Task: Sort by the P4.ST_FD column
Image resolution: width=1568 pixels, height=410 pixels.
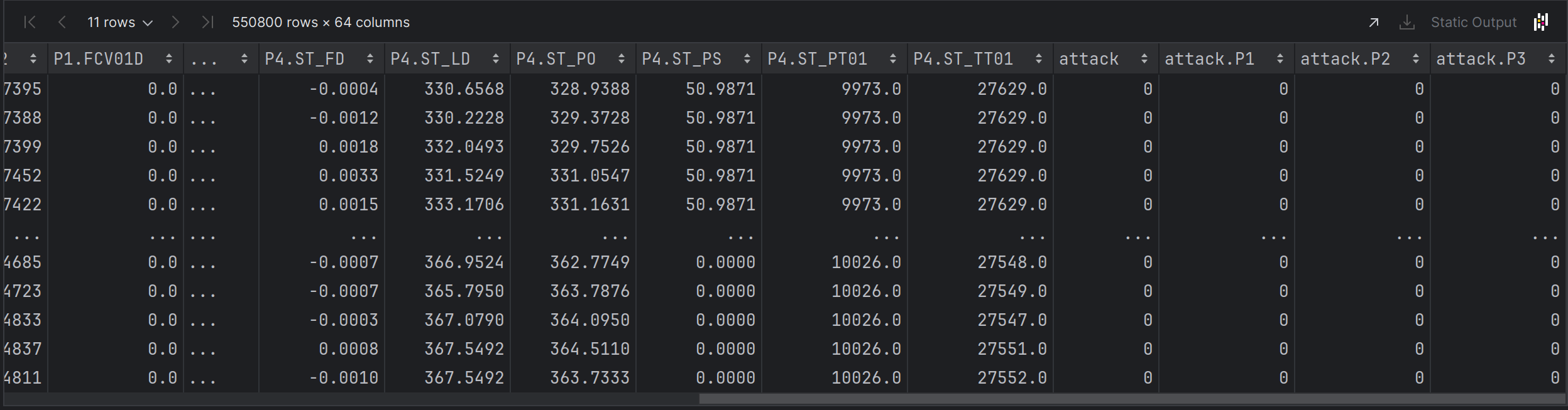Action: 370,59
